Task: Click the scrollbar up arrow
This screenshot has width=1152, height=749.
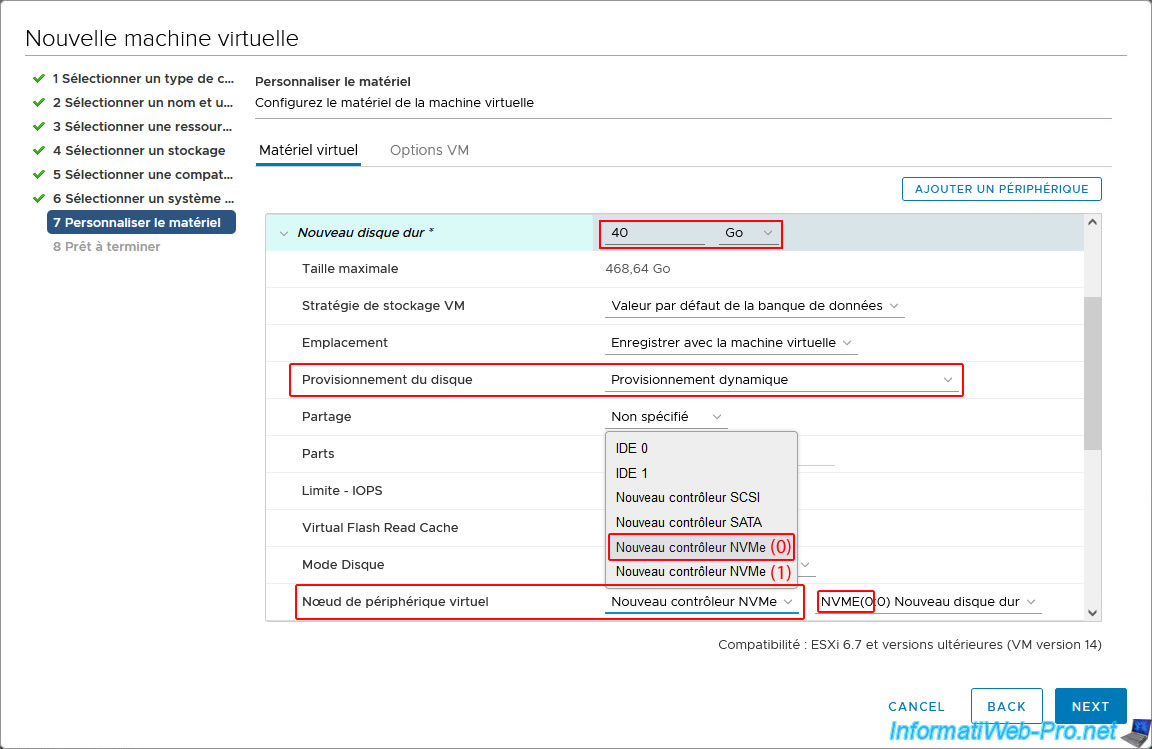Action: click(1092, 222)
